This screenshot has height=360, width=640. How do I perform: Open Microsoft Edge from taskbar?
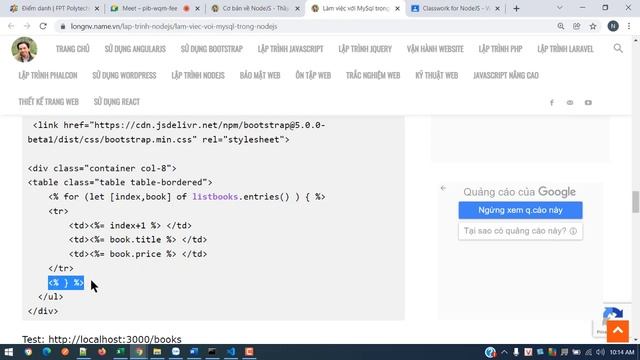(47, 352)
